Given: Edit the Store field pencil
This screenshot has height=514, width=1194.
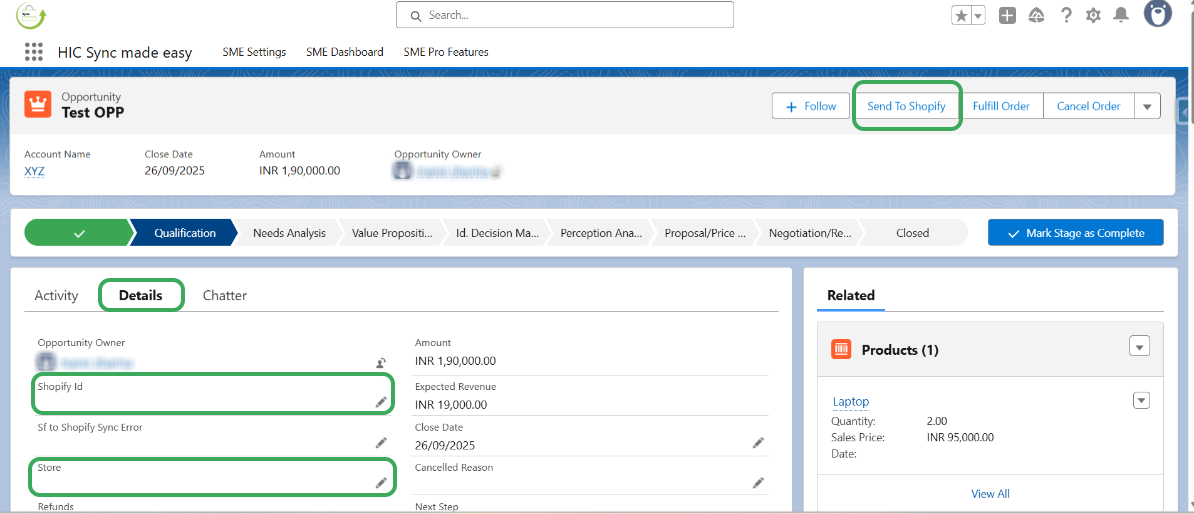Looking at the screenshot, I should [x=381, y=483].
